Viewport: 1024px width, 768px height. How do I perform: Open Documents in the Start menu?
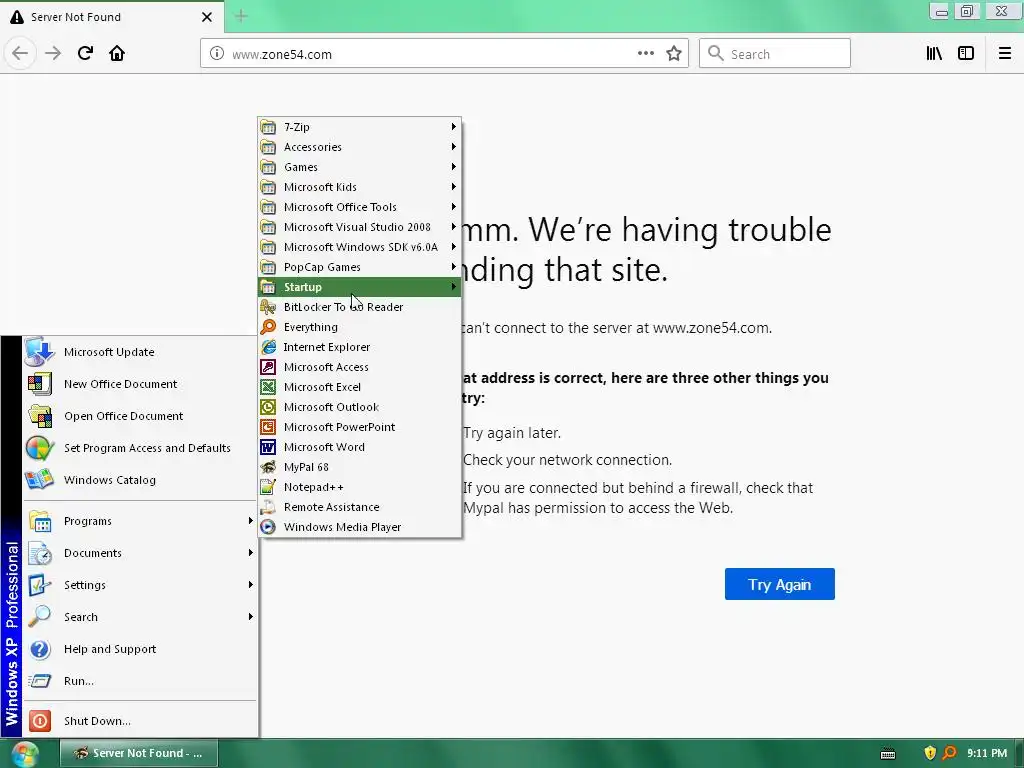(x=140, y=552)
